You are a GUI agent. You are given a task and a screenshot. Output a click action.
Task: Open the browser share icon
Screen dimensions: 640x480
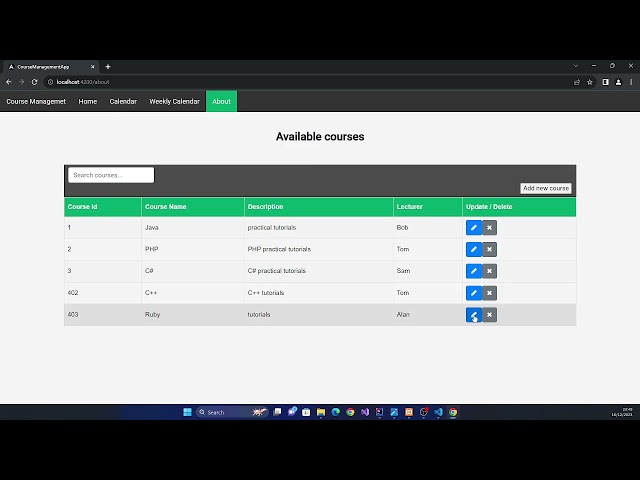(577, 82)
